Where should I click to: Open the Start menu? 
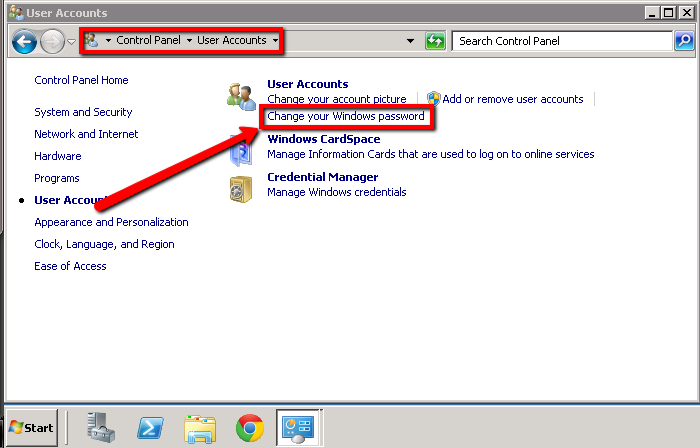(32, 427)
